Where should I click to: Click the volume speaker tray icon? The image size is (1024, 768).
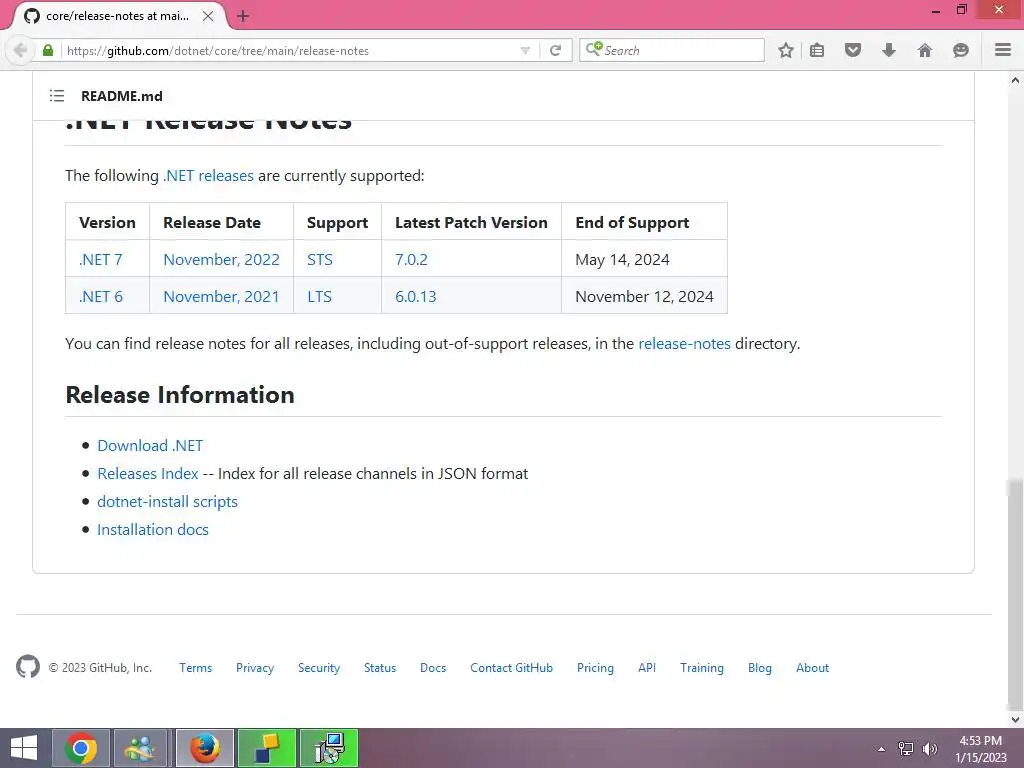tap(929, 749)
